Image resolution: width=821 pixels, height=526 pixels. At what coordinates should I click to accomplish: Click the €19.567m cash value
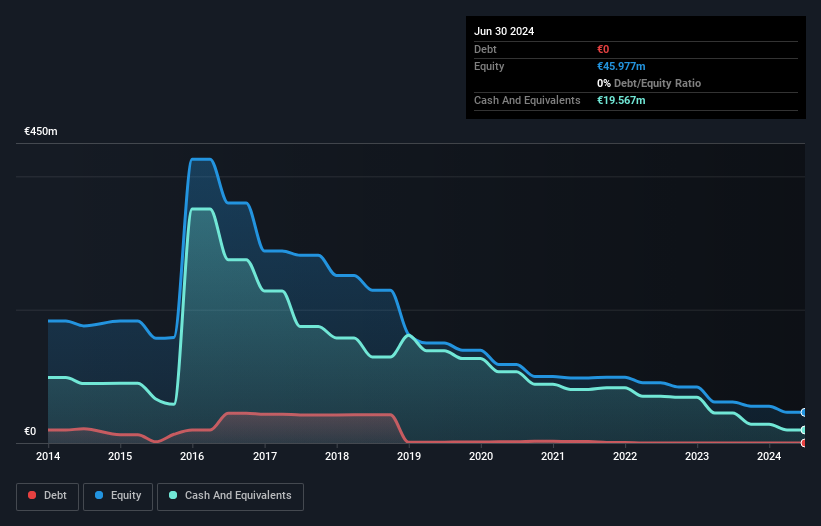coord(621,100)
